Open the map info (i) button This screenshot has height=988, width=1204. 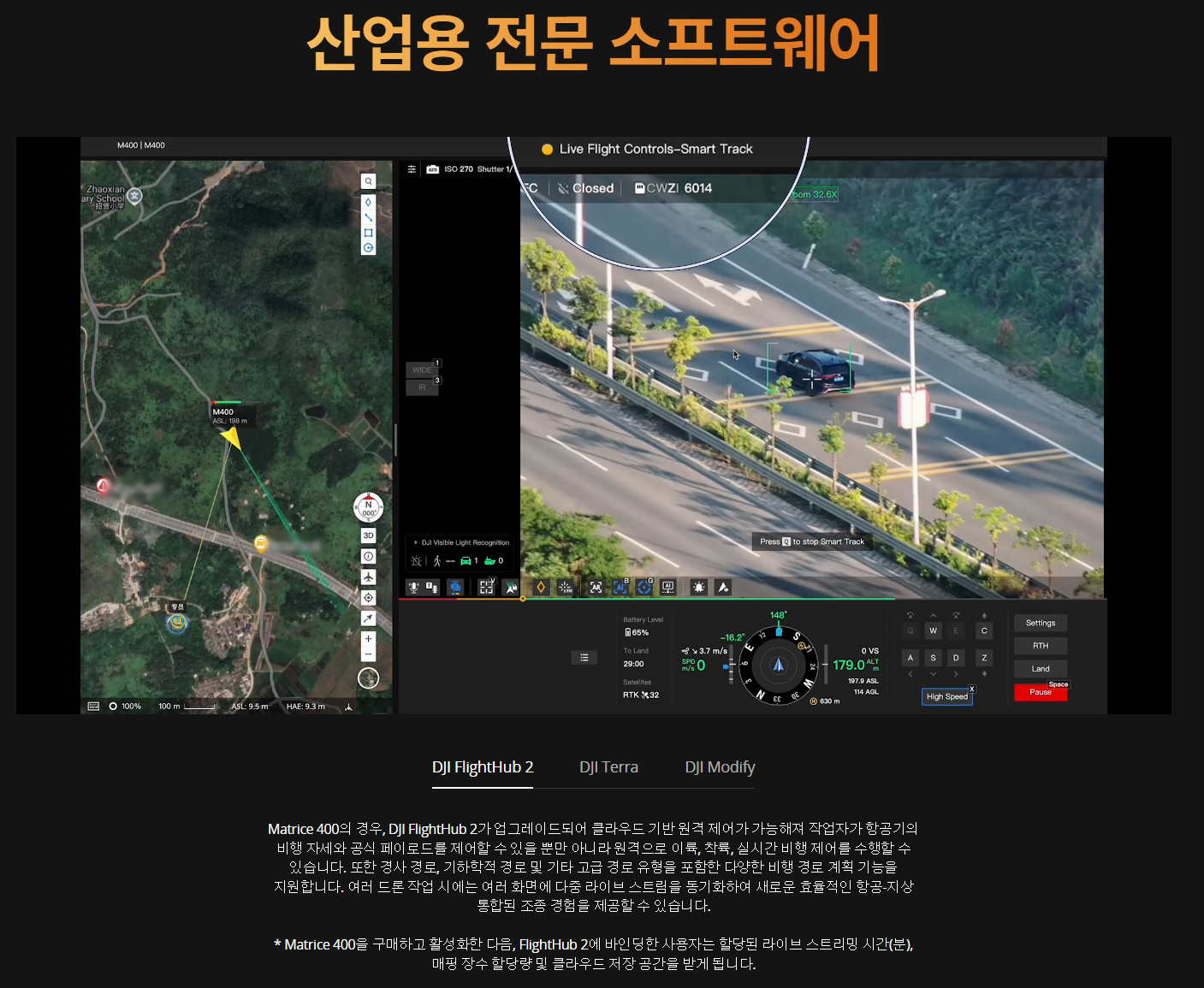point(369,556)
